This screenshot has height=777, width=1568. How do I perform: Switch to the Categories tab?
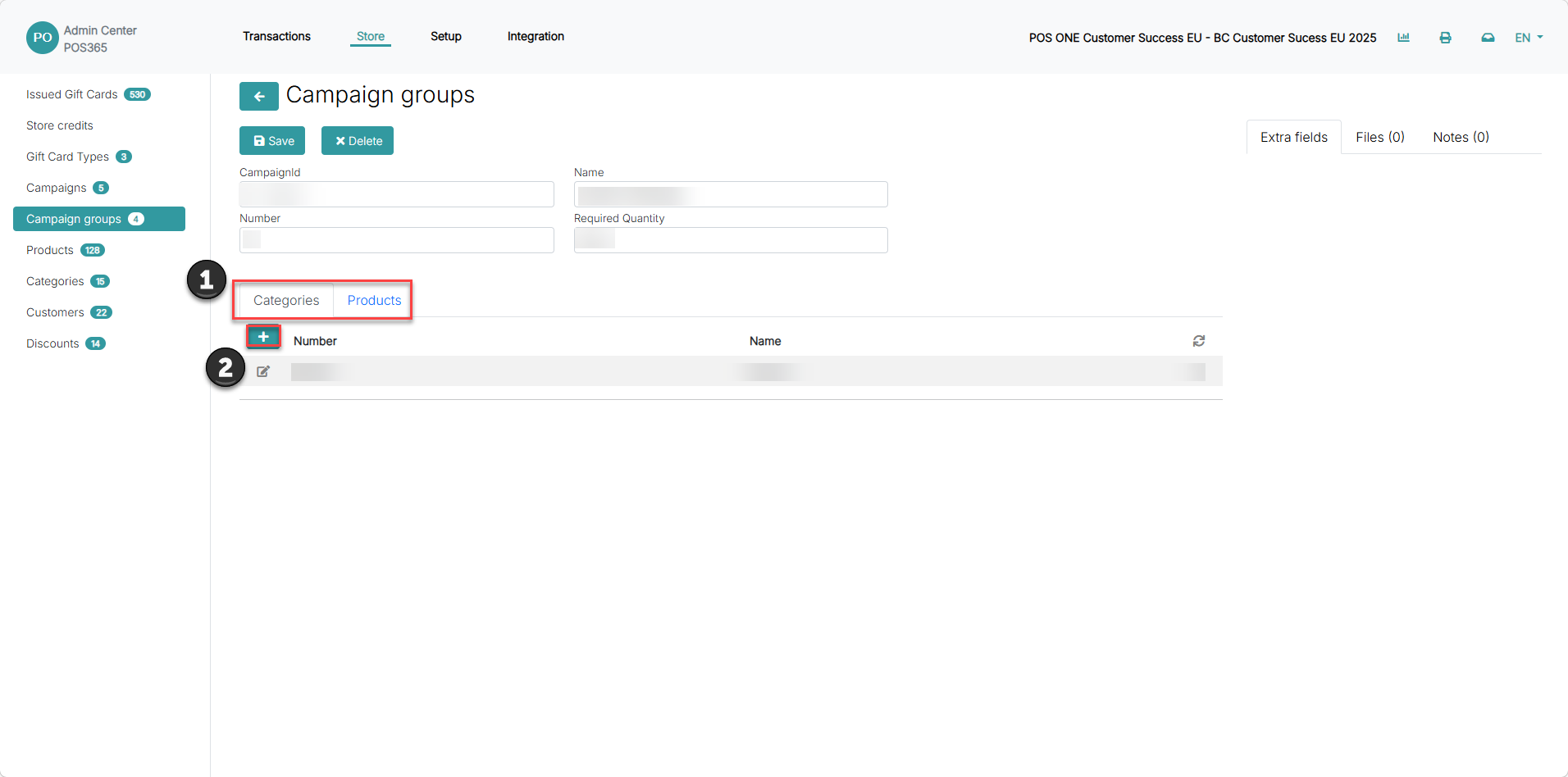(x=286, y=300)
